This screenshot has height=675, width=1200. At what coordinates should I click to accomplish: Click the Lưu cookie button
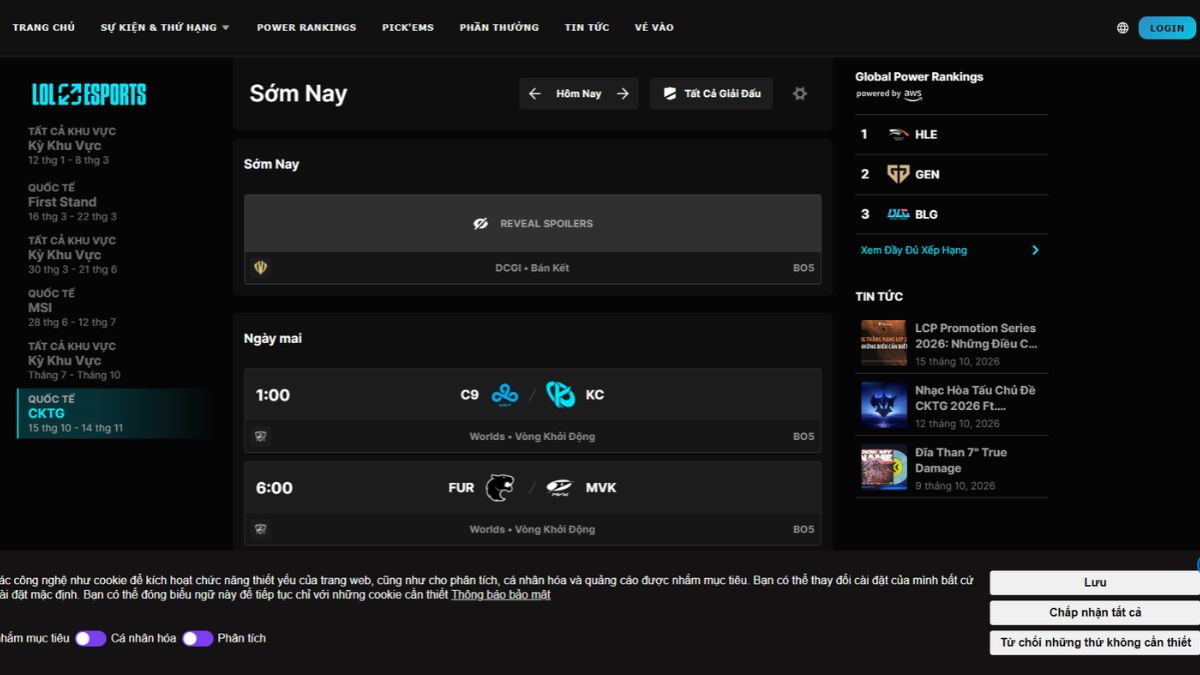tap(1095, 583)
